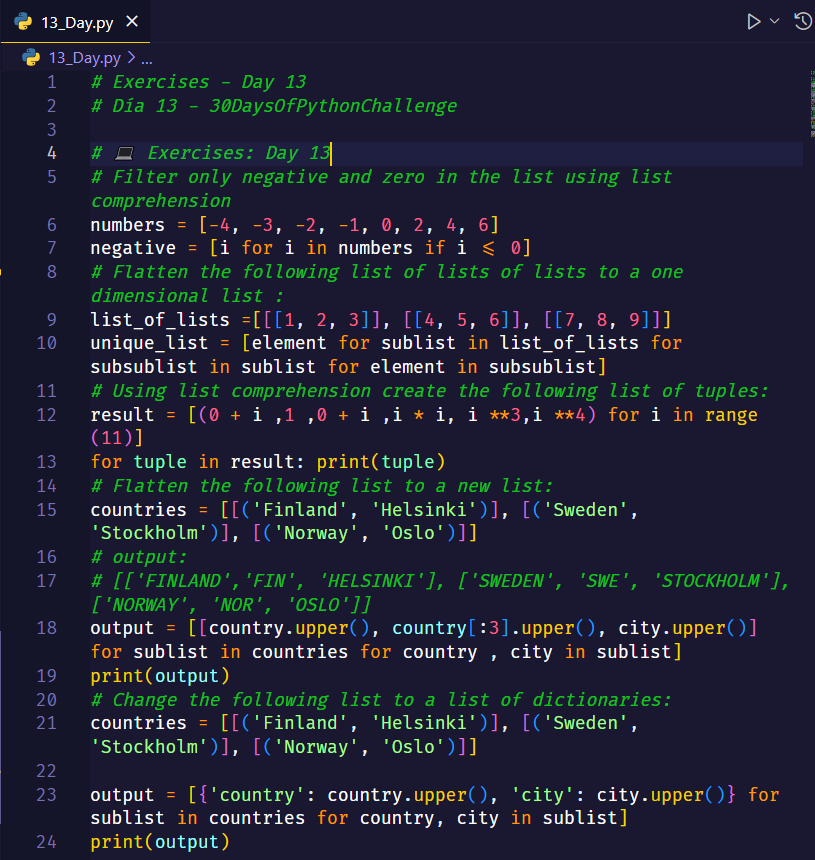Click line number 7 in the gutter
This screenshot has height=860, width=815.
click(52, 248)
